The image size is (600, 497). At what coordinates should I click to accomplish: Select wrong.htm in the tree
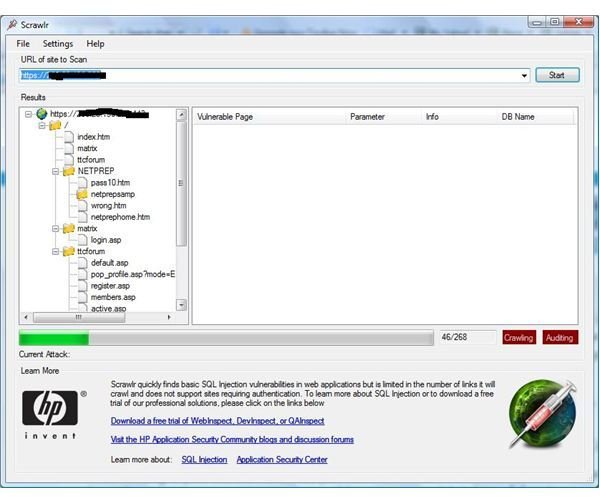(x=108, y=205)
